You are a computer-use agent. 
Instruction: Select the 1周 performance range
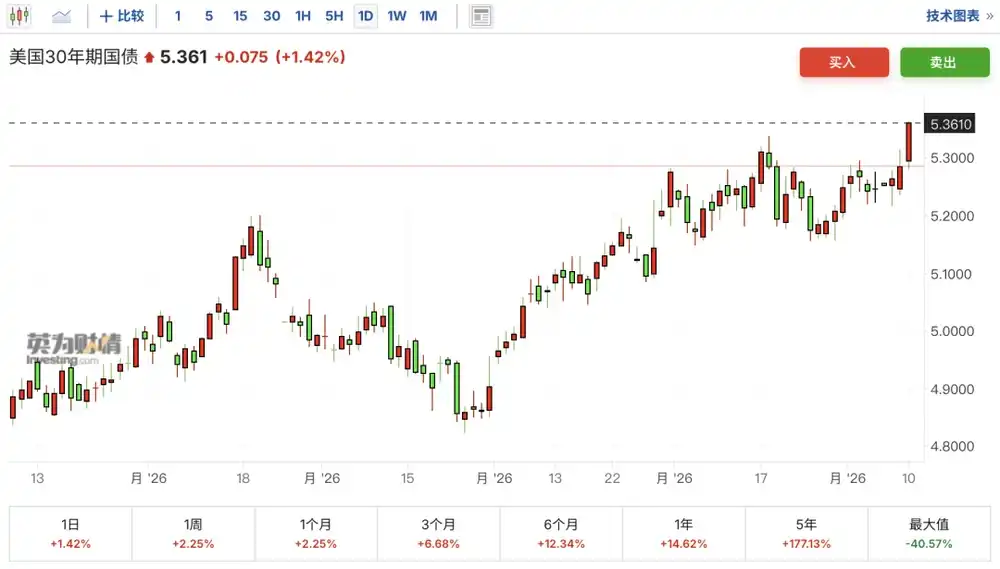click(x=193, y=534)
